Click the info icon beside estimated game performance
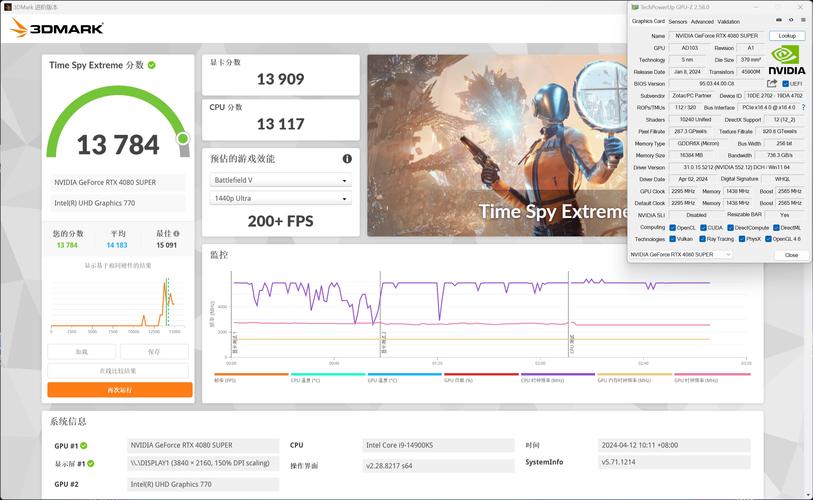This screenshot has width=813, height=500. pos(347,159)
